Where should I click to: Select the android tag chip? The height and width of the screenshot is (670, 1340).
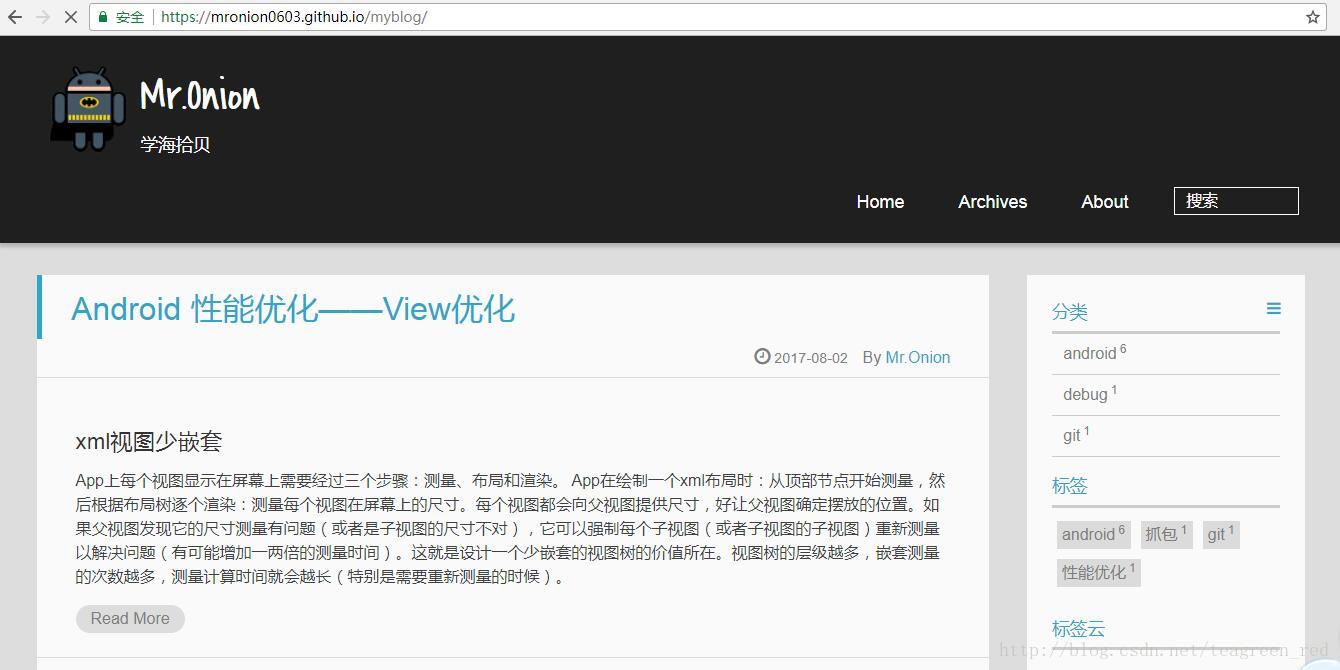pos(1093,534)
